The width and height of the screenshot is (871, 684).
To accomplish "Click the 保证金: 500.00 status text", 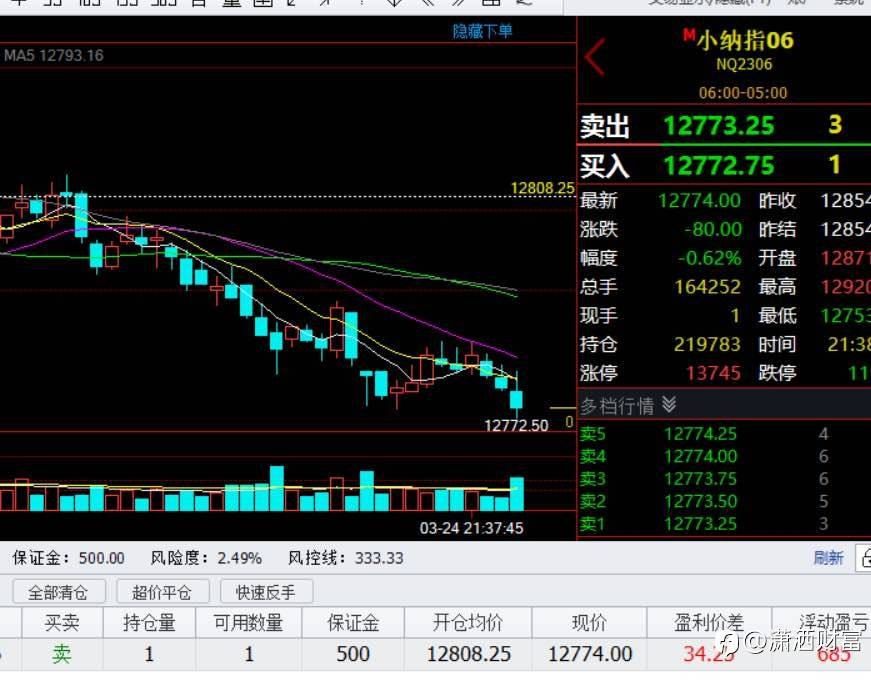I will click(x=68, y=558).
